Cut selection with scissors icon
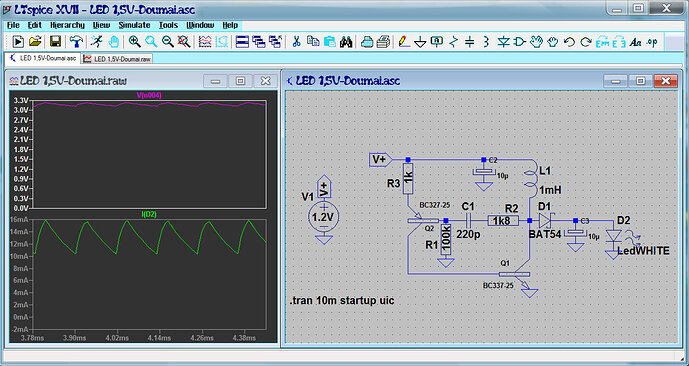The image size is (689, 366). coord(296,42)
